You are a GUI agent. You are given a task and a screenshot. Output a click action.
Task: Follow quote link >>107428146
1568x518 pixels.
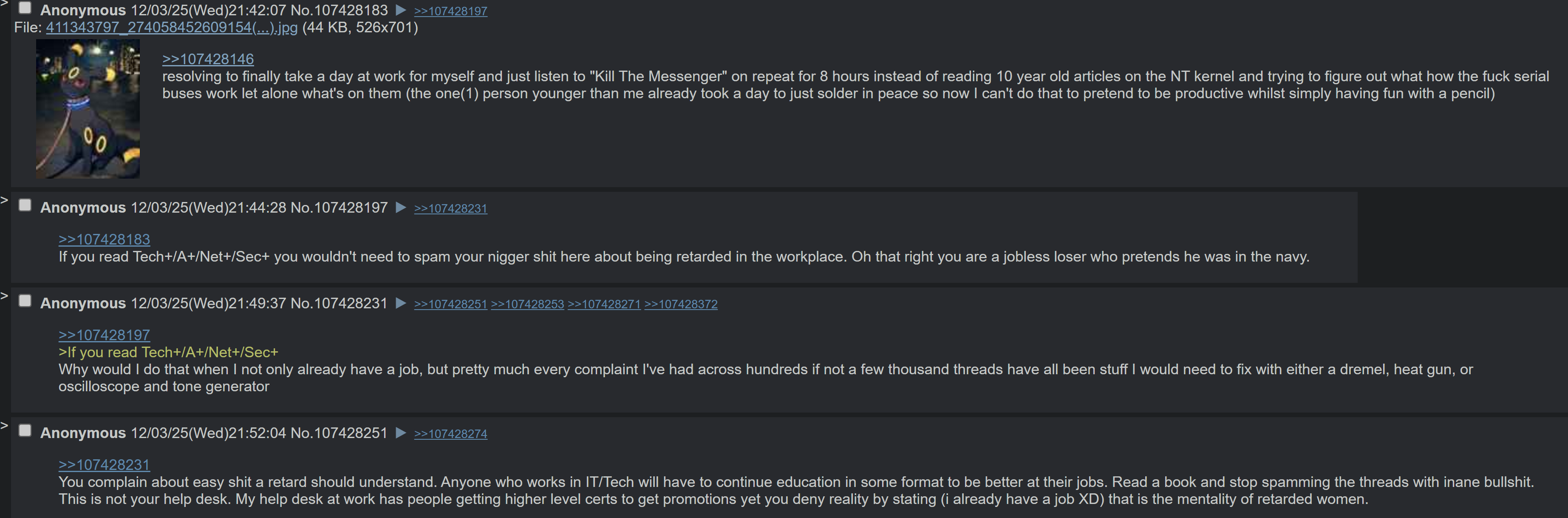click(x=208, y=59)
